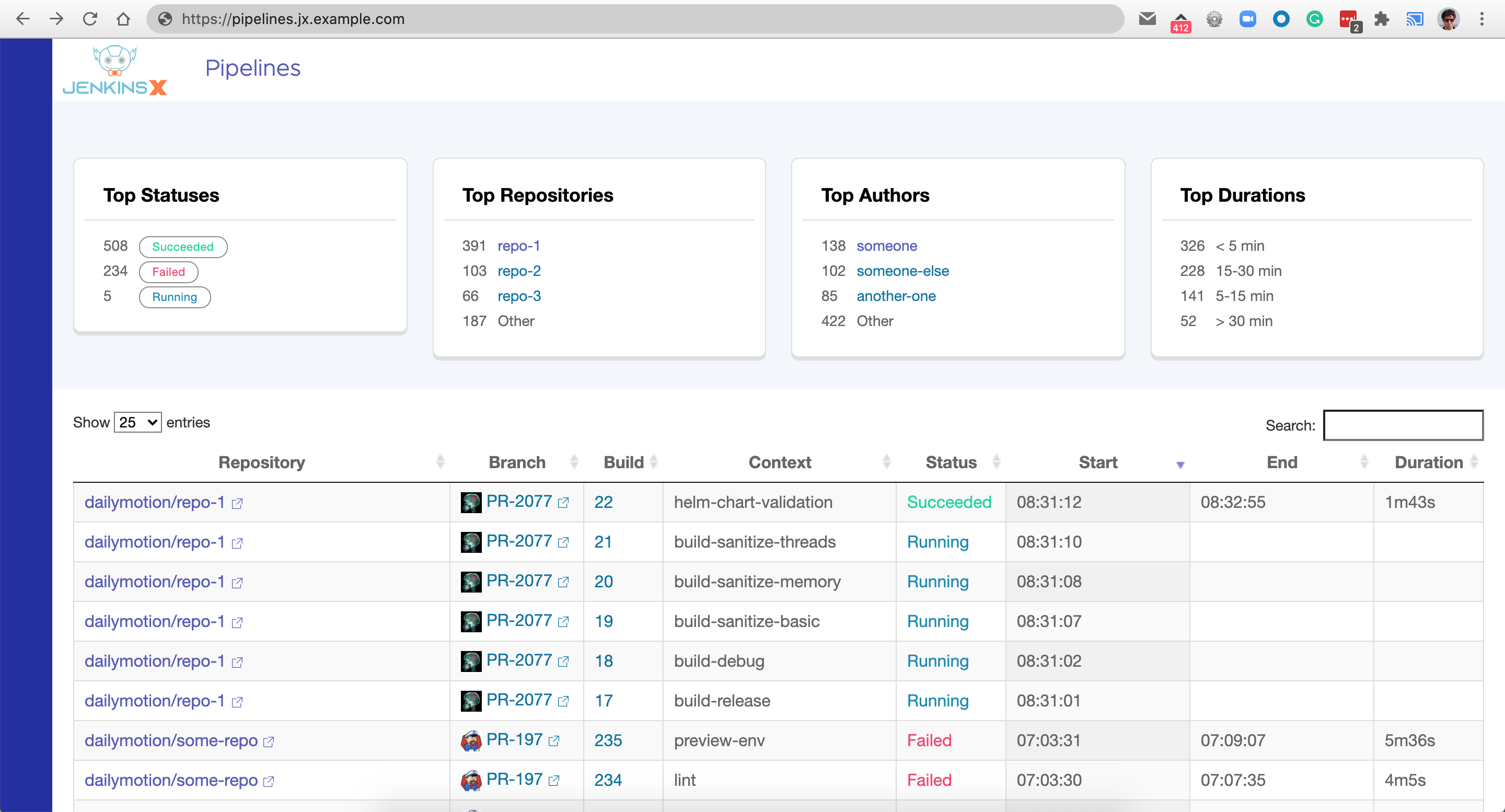This screenshot has height=812, width=1505.
Task: Sort table by Status column header
Action: pos(951,462)
